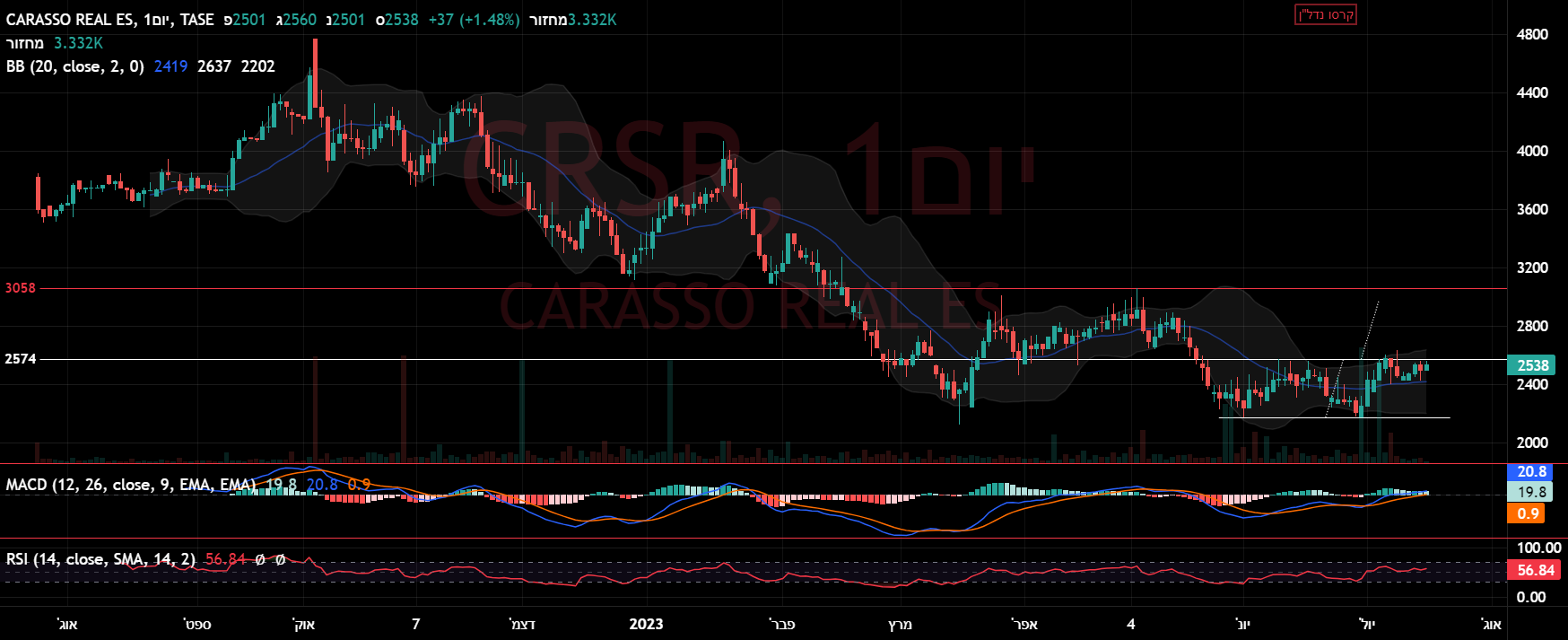Select the BB (20, close, 2, 0) legend

[75, 66]
